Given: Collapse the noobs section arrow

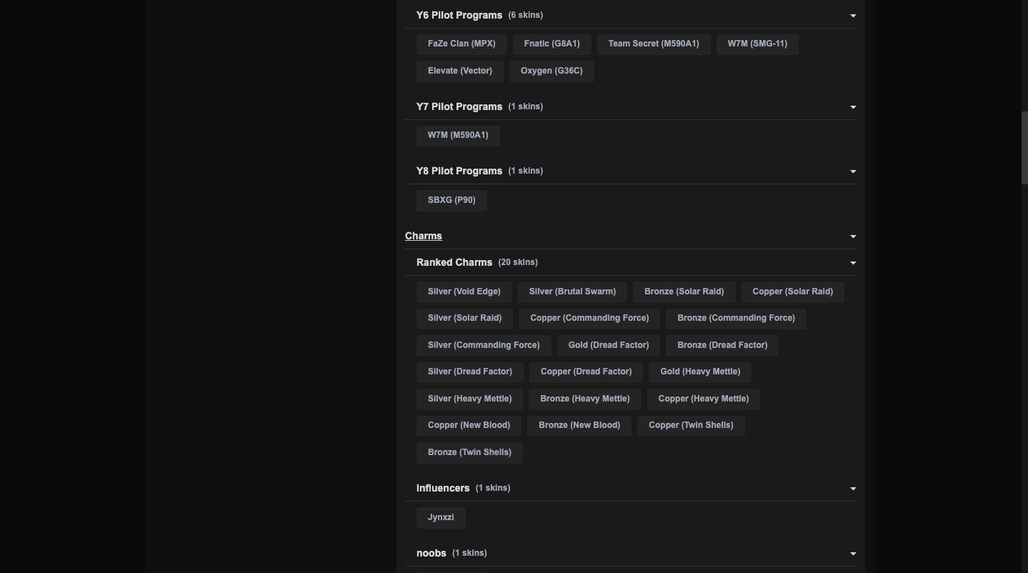Looking at the screenshot, I should 853,553.
